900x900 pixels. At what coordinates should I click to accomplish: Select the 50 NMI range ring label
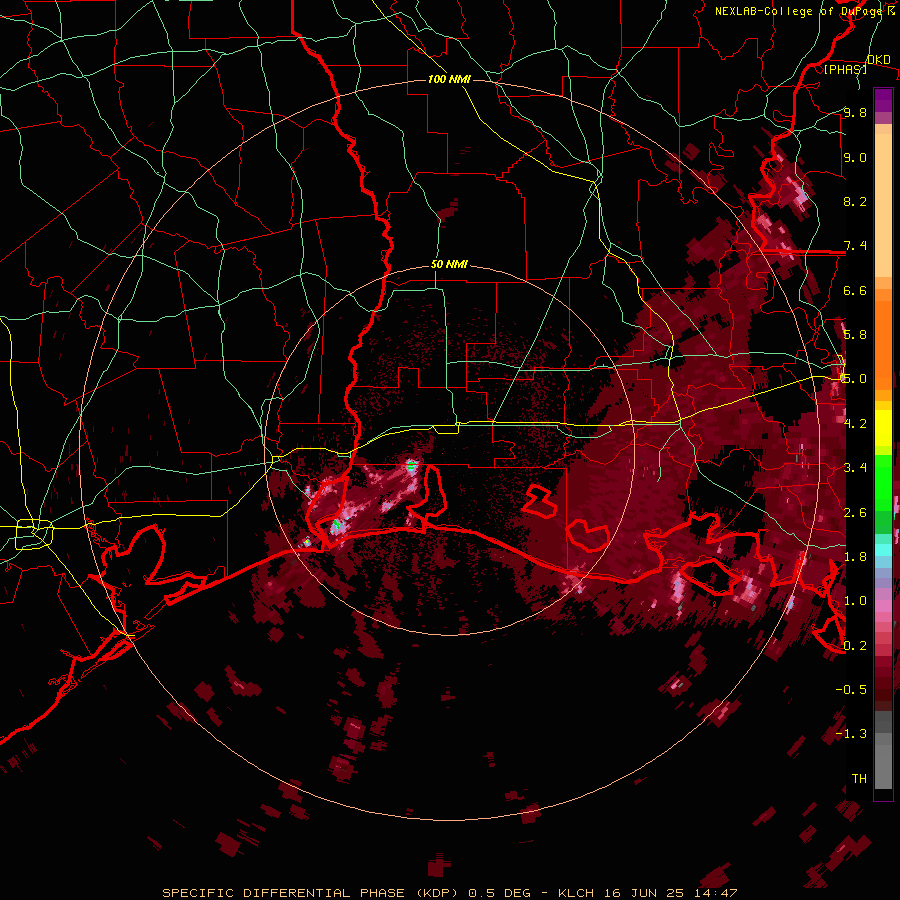449,265
